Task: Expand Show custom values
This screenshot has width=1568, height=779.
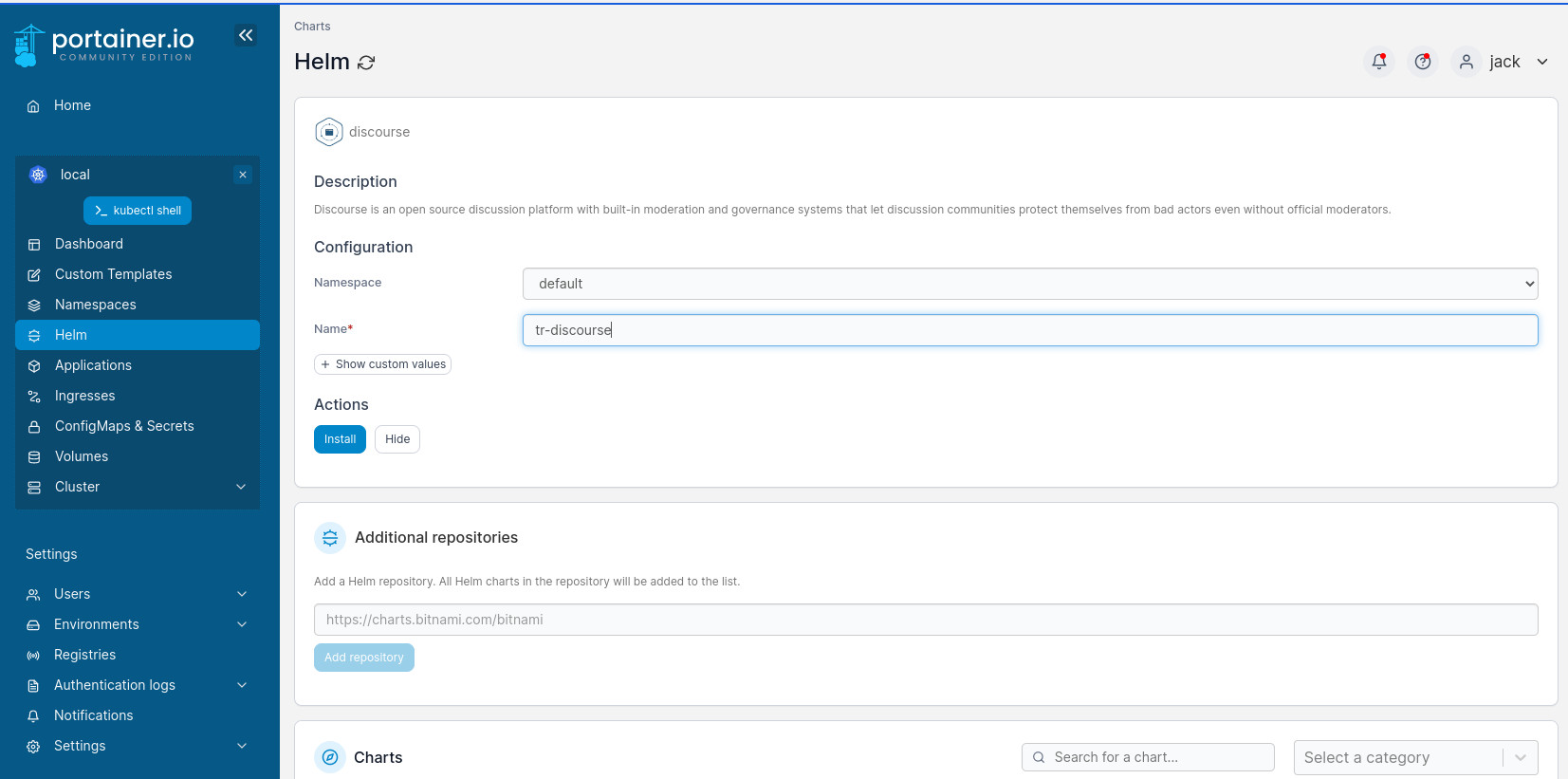Action: 382,364
